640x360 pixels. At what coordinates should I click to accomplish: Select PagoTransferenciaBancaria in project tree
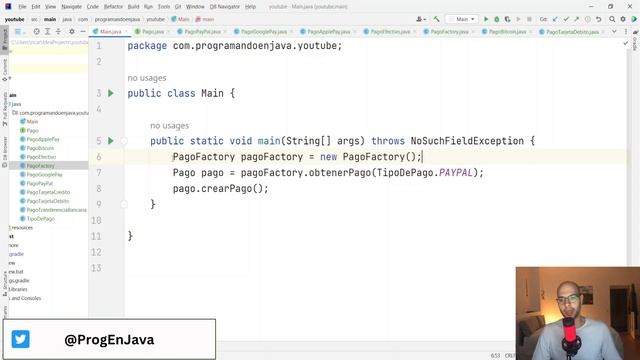[56, 210]
